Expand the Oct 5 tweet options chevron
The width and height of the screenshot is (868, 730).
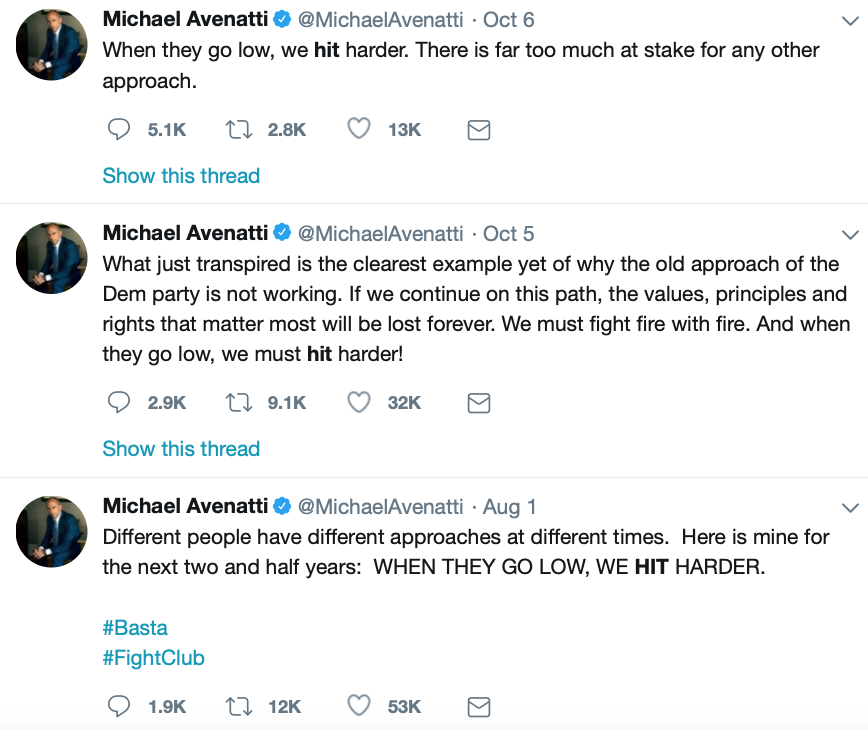[x=850, y=235]
